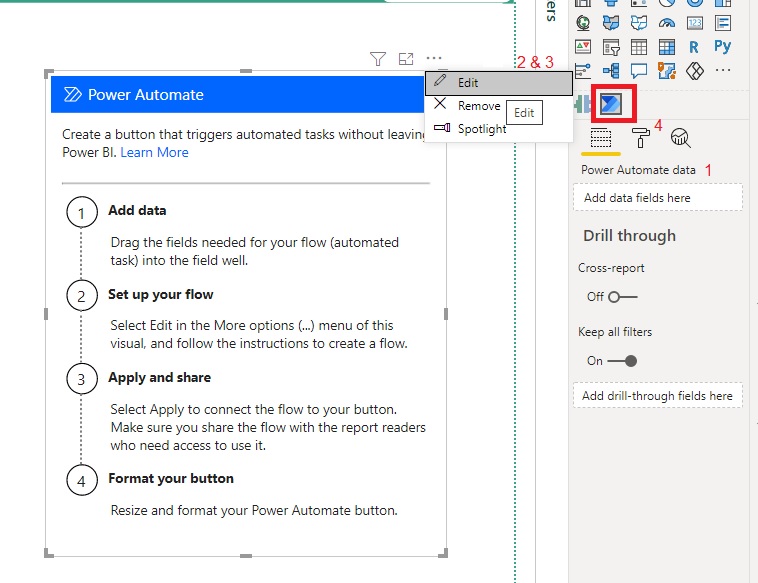
Task: Select the Filled map visual icon
Action: (611, 23)
